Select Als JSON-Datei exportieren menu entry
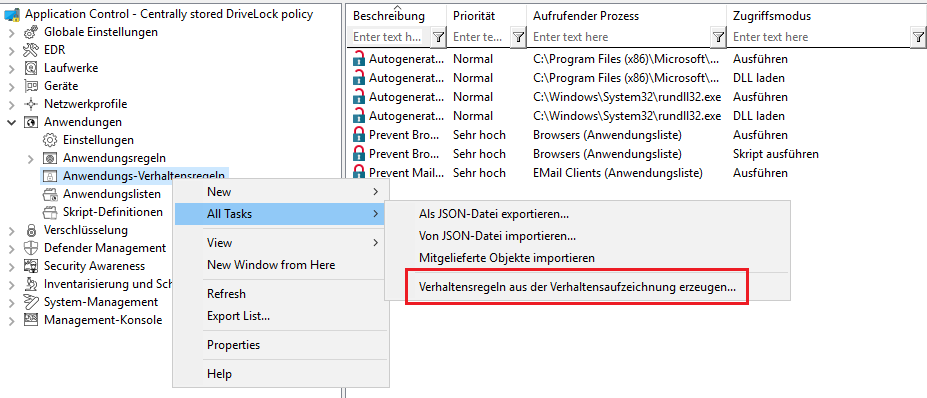 494,213
